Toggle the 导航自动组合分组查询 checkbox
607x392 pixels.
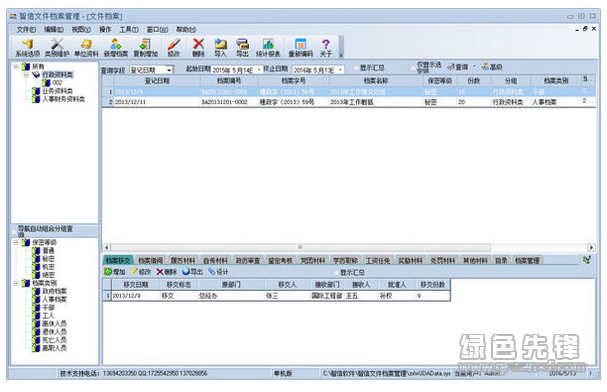[x=15, y=231]
